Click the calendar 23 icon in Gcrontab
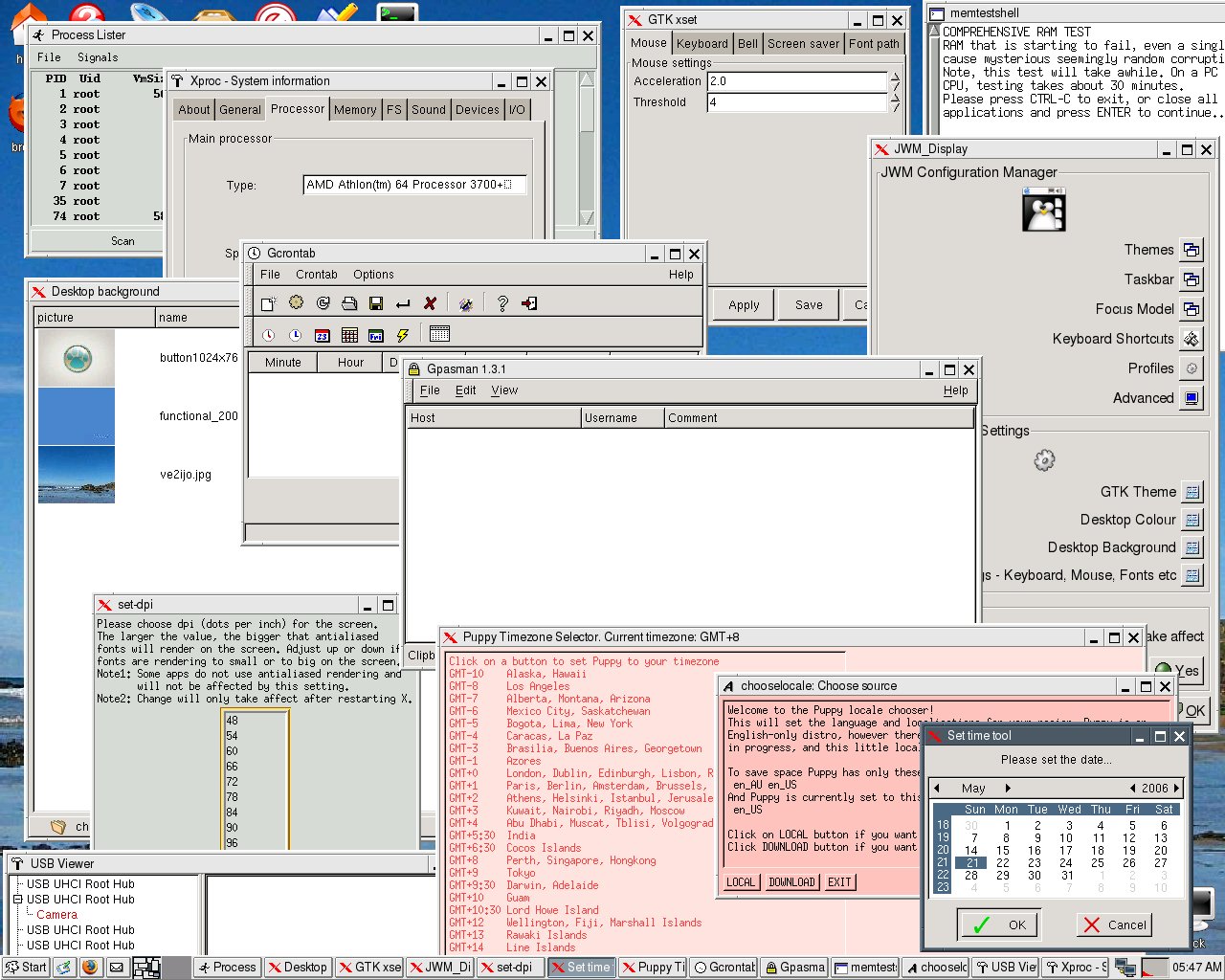Image resolution: width=1225 pixels, height=980 pixels. [323, 335]
